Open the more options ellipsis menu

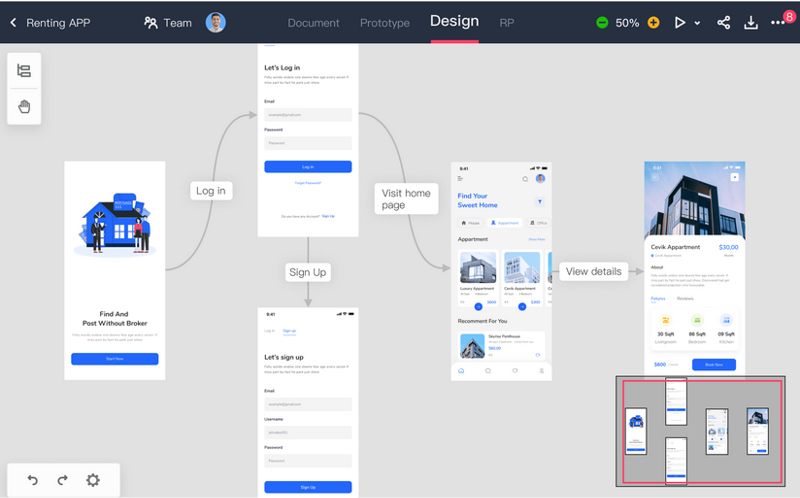(777, 23)
